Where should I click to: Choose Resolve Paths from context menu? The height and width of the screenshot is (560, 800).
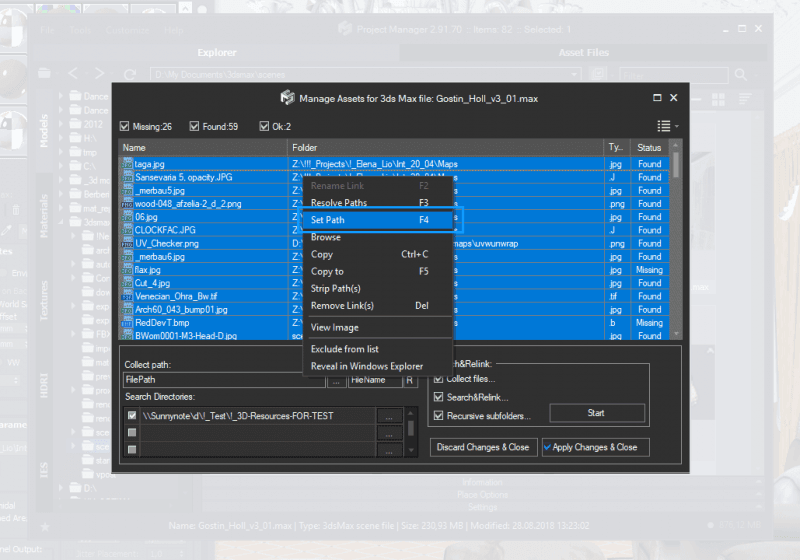coord(378,202)
